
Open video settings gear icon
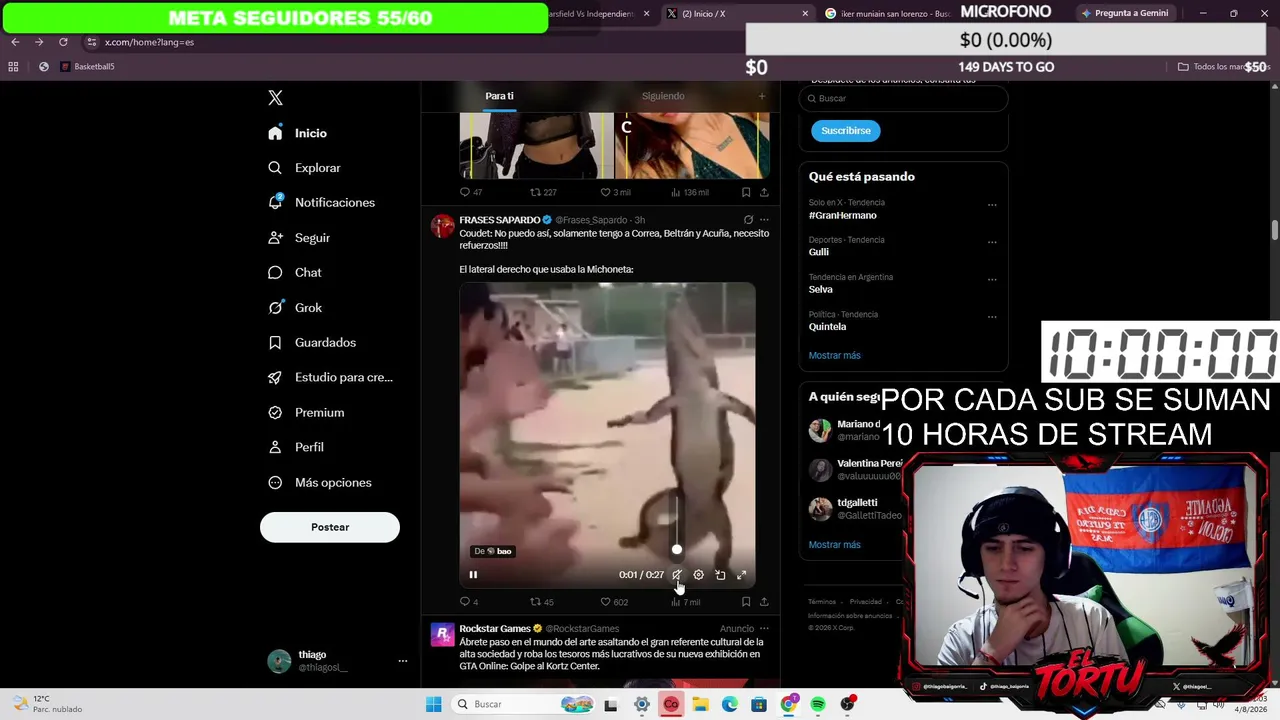699,575
